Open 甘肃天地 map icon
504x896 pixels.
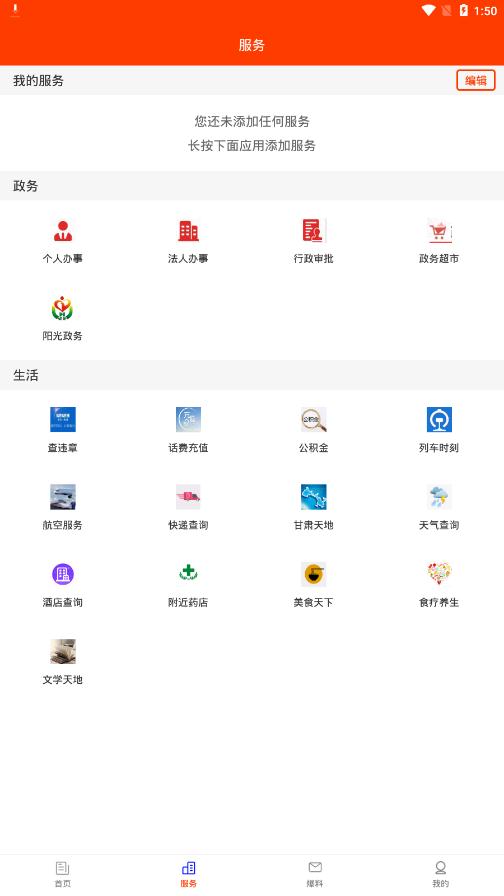tap(313, 497)
